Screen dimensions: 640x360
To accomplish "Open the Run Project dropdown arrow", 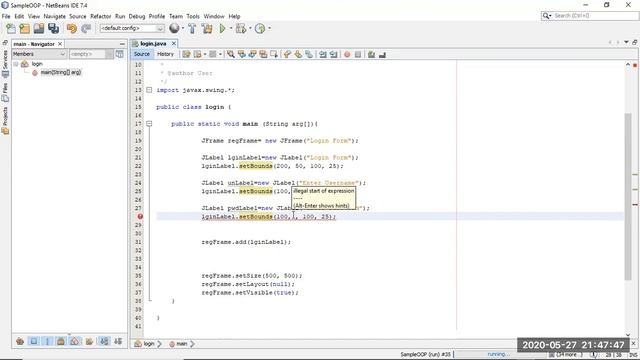I will click(x=231, y=28).
